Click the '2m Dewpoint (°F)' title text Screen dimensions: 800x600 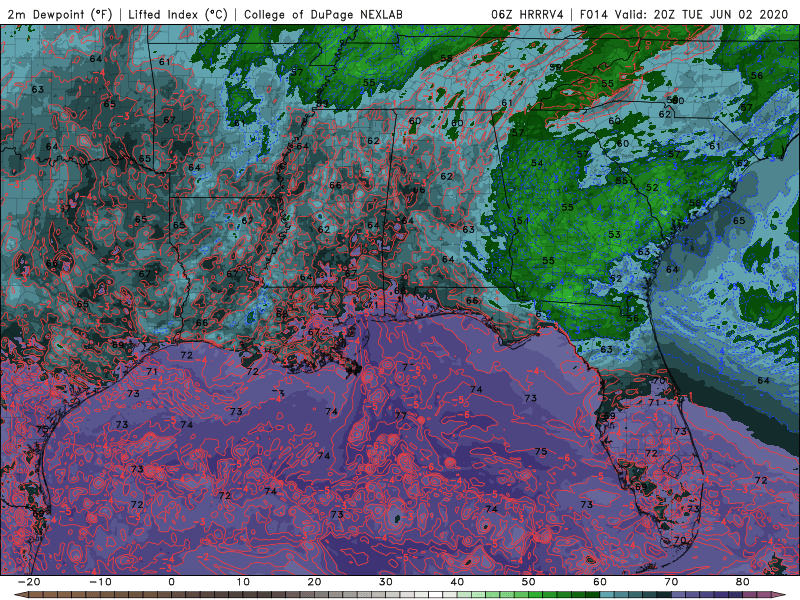[x=60, y=14]
